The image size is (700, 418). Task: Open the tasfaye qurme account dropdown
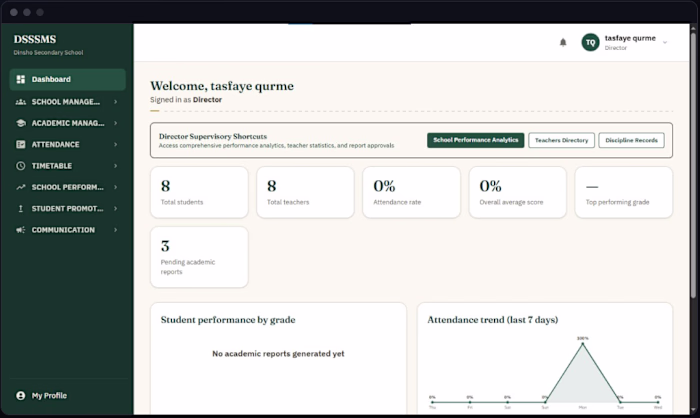tap(665, 42)
